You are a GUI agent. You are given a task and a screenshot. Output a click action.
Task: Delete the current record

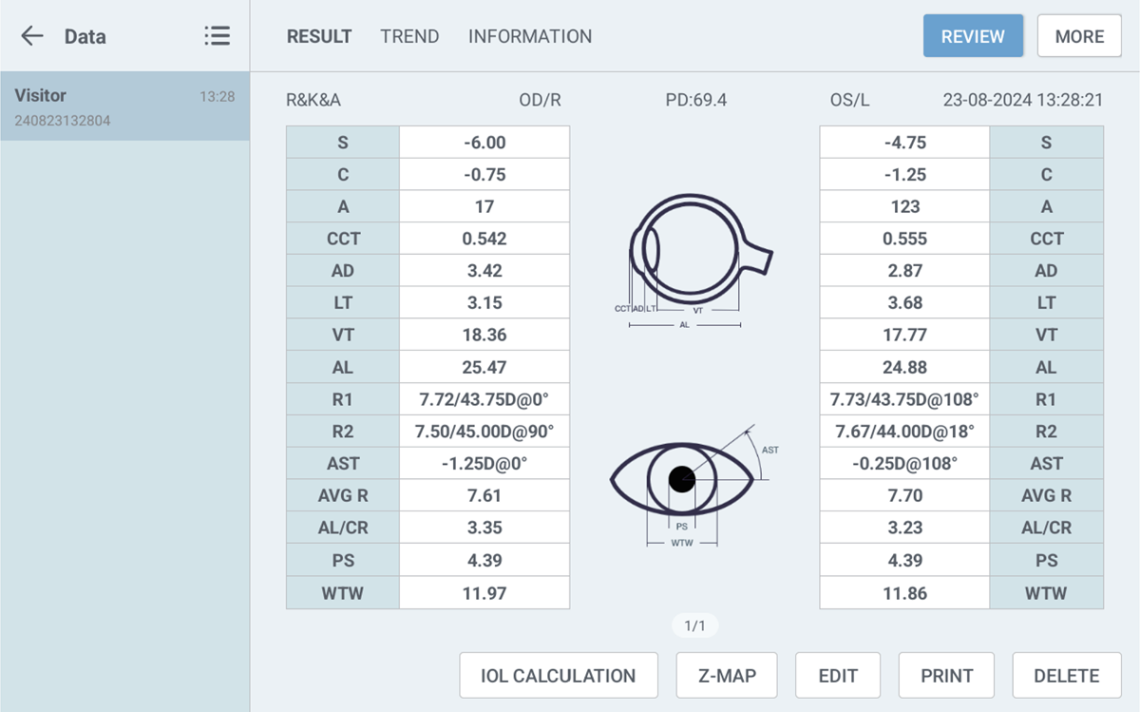tap(1066, 676)
